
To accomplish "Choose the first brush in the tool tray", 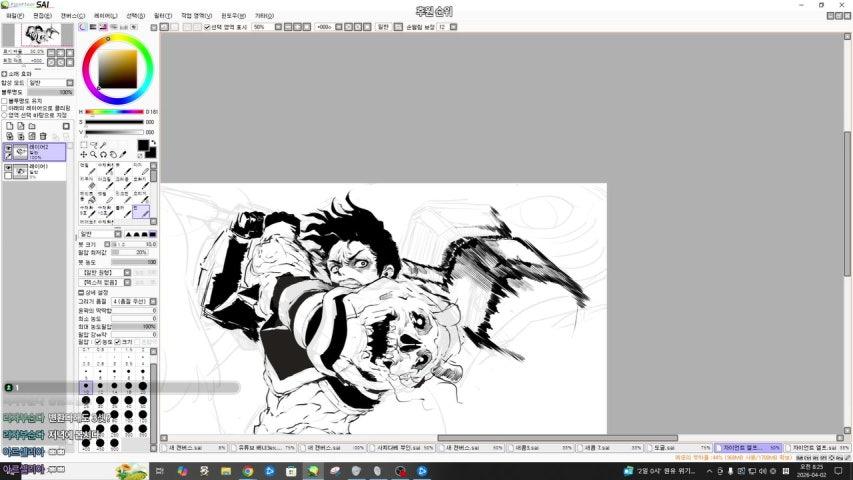I will pos(87,169).
